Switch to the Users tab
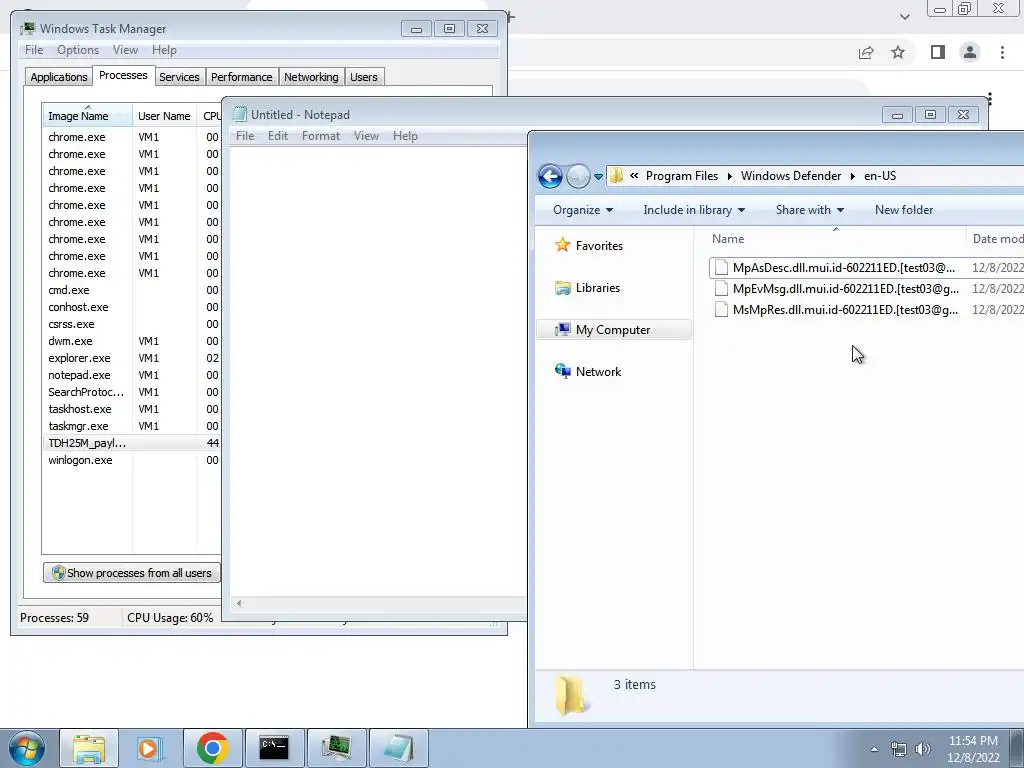 click(x=364, y=77)
